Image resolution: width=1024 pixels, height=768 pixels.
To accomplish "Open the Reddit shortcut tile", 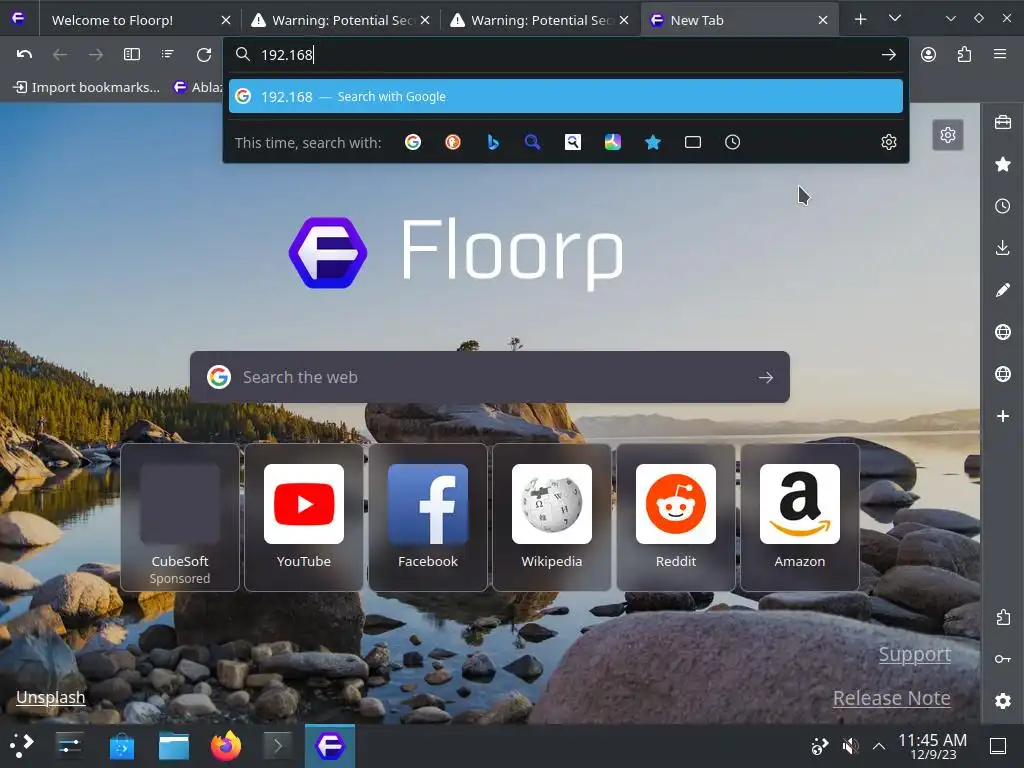I will tap(676, 517).
